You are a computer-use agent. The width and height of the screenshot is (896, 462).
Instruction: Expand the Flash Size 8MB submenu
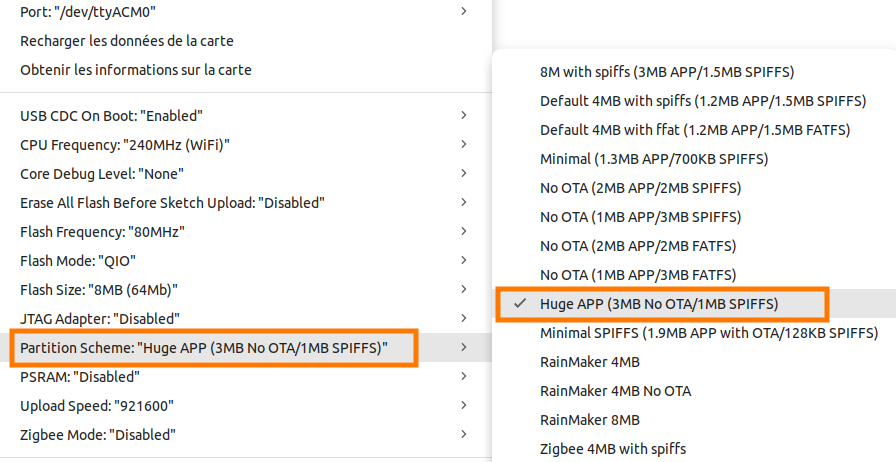coord(99,290)
